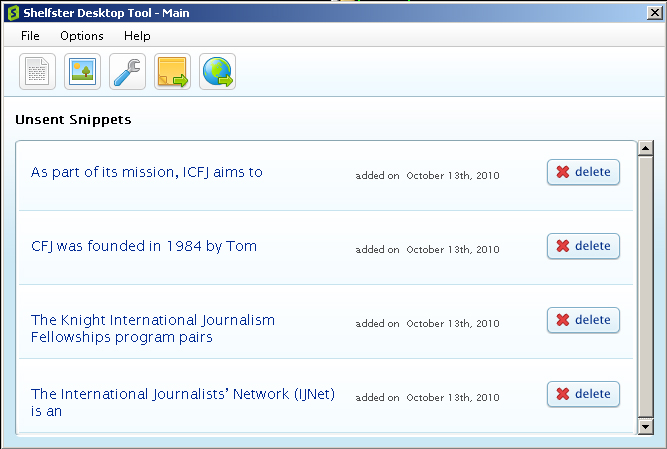Click the image picture toolbar icon
Screen dimensions: 667x449
coord(83,71)
